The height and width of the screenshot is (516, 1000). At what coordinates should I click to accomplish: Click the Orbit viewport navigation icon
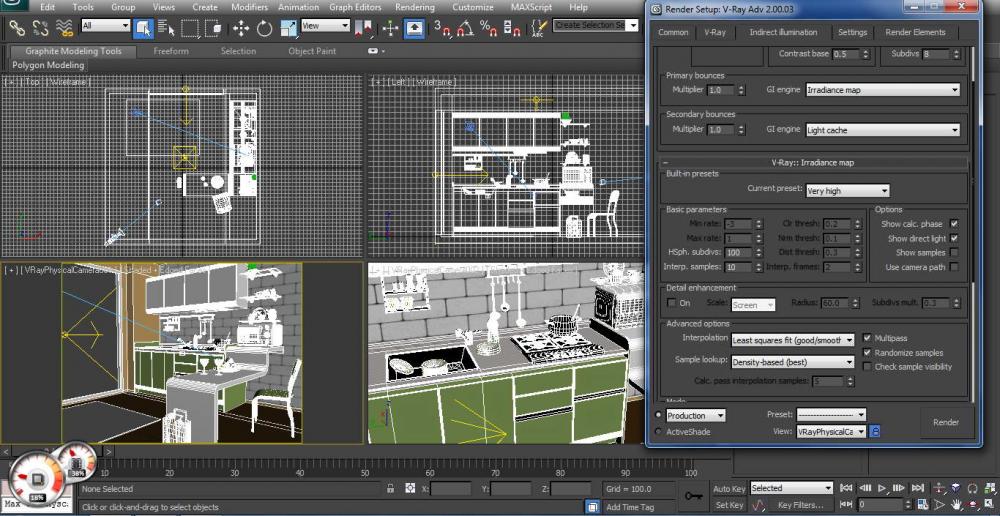973,504
